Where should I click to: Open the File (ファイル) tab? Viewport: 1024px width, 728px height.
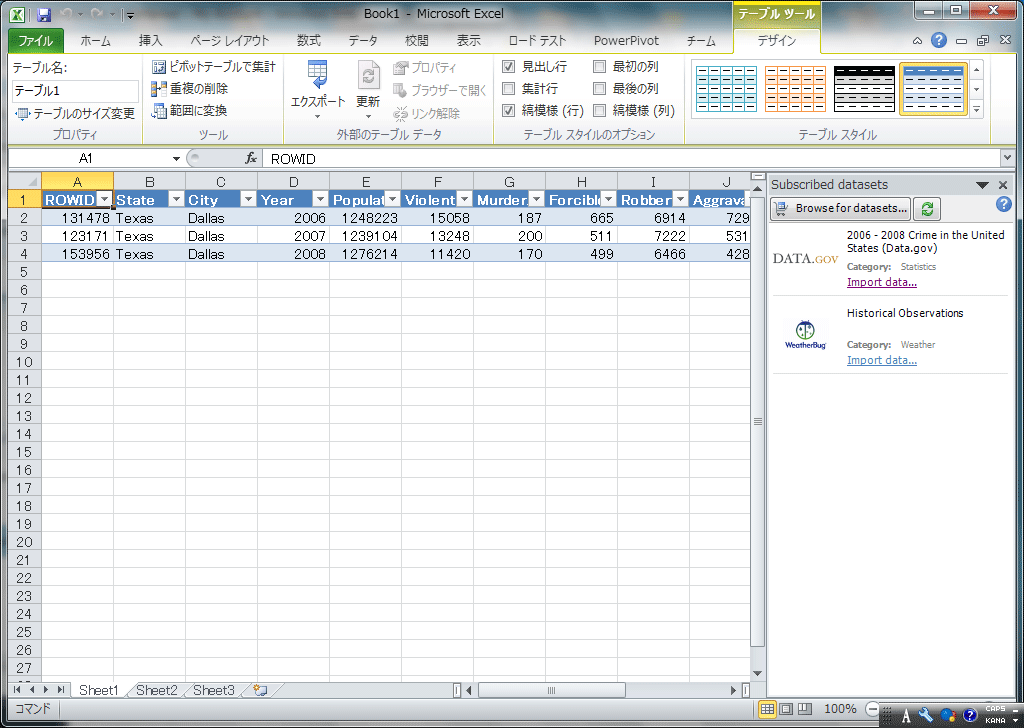click(x=36, y=40)
